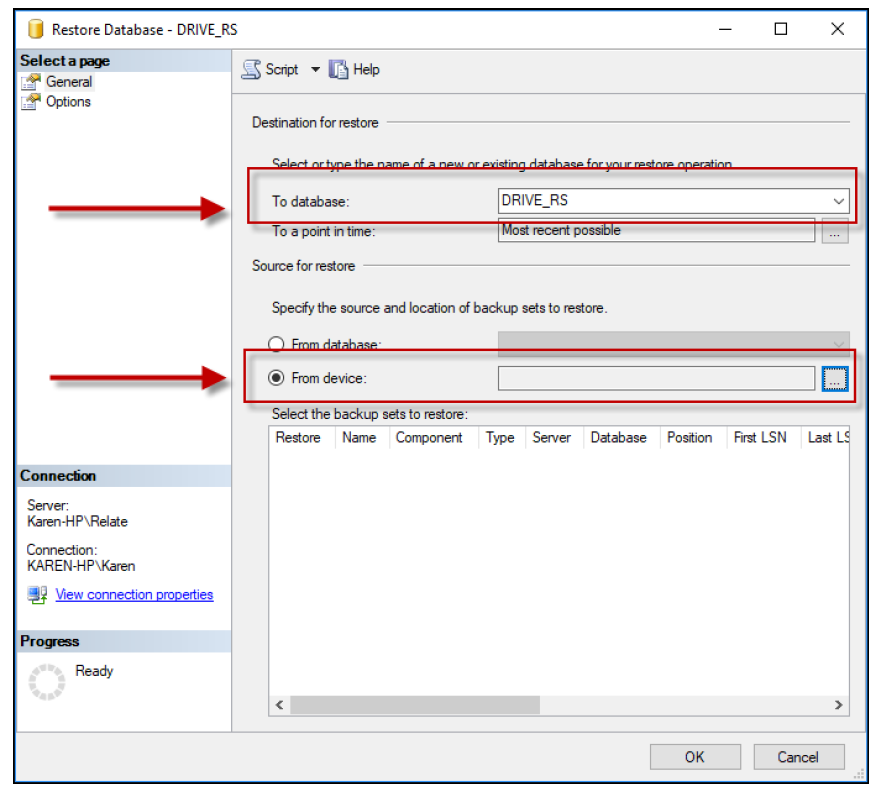The height and width of the screenshot is (797, 888).
Task: Click the Position column header
Action: [689, 438]
